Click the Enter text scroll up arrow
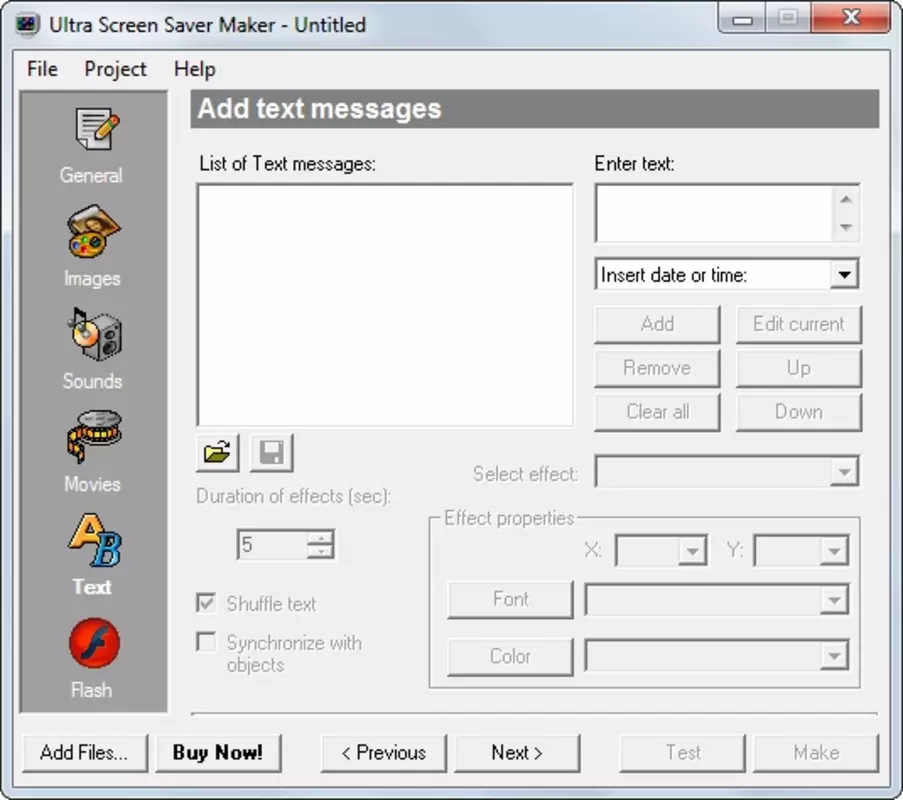The image size is (903, 800). 845,199
